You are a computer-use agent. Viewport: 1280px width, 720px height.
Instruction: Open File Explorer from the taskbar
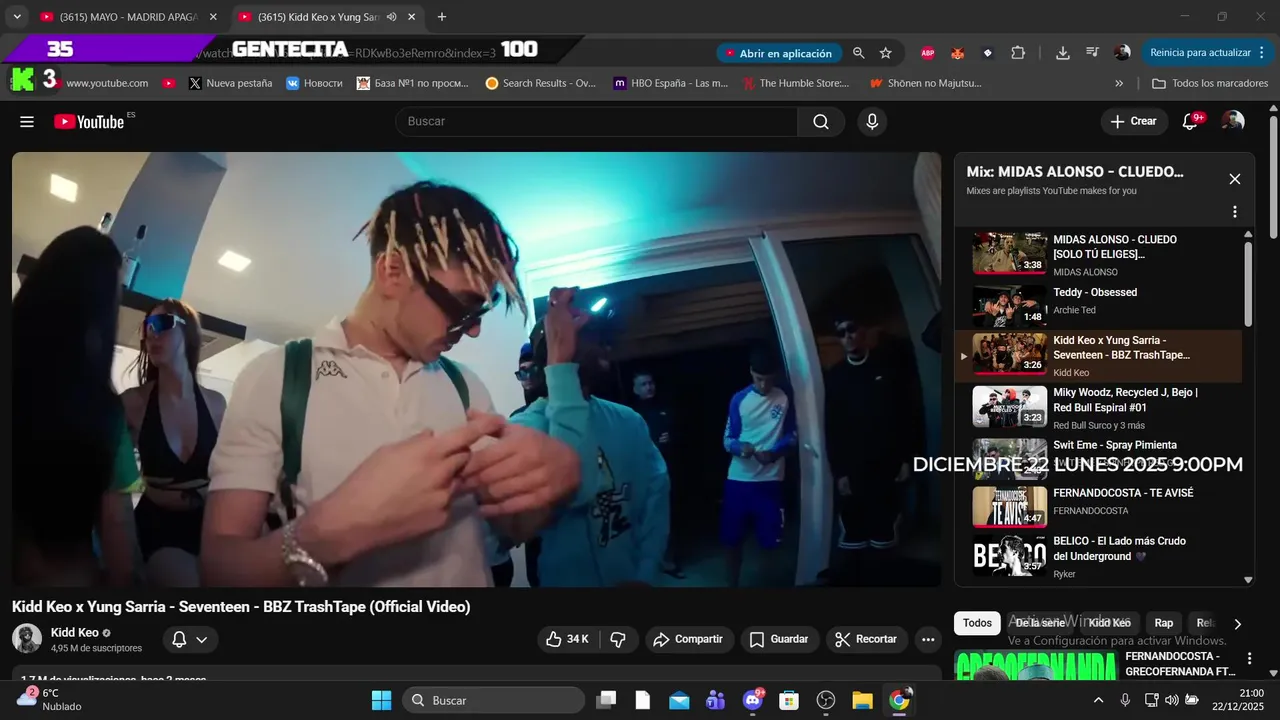862,700
